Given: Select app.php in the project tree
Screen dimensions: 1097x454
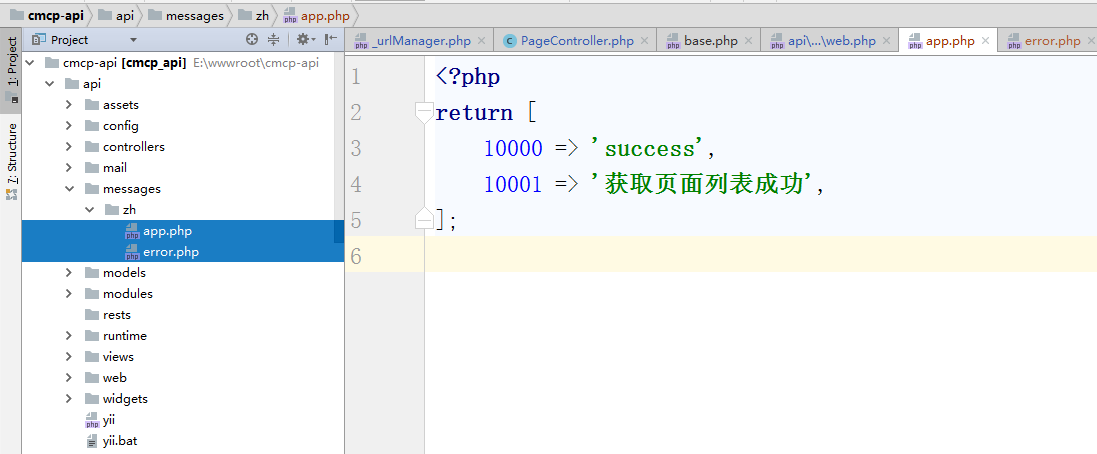Looking at the screenshot, I should [x=183, y=231].
